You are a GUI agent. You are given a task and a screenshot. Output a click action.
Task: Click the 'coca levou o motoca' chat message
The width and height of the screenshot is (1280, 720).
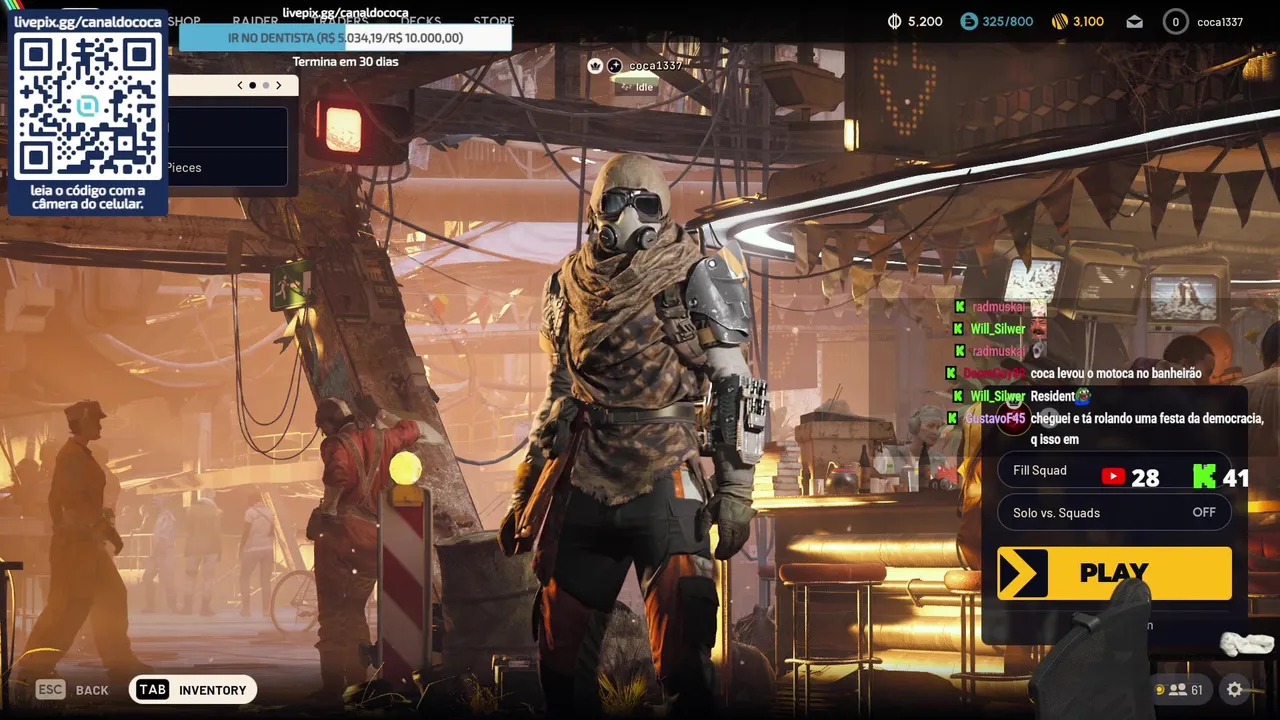pyautogui.click(x=1116, y=373)
